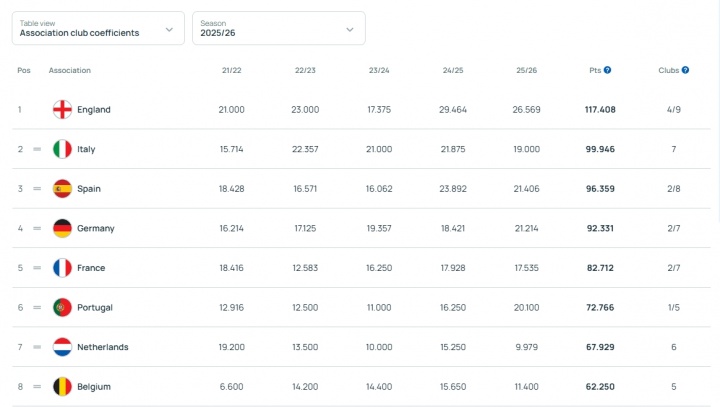Click the Spain flag icon
The height and width of the screenshot is (407, 720).
(x=62, y=189)
